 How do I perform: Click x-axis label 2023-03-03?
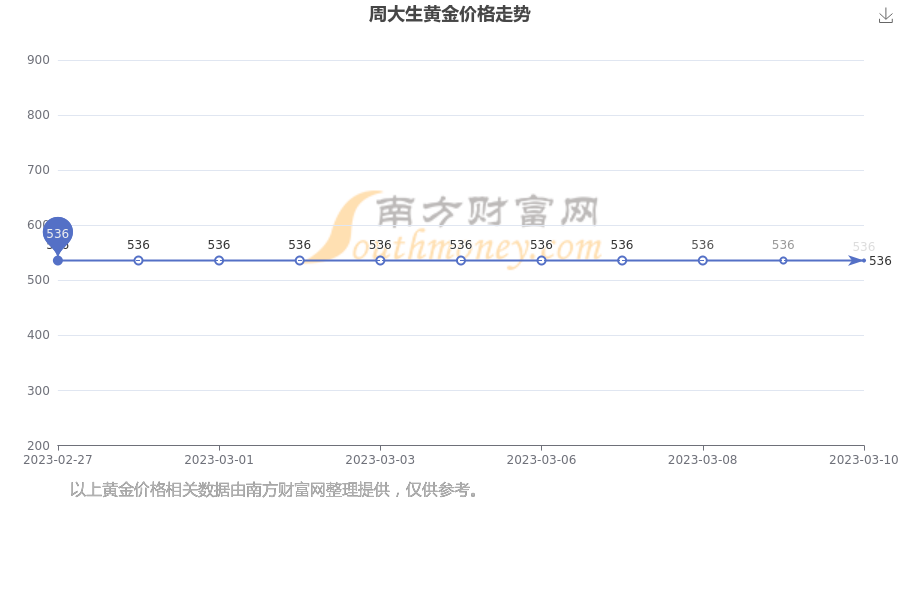380,460
